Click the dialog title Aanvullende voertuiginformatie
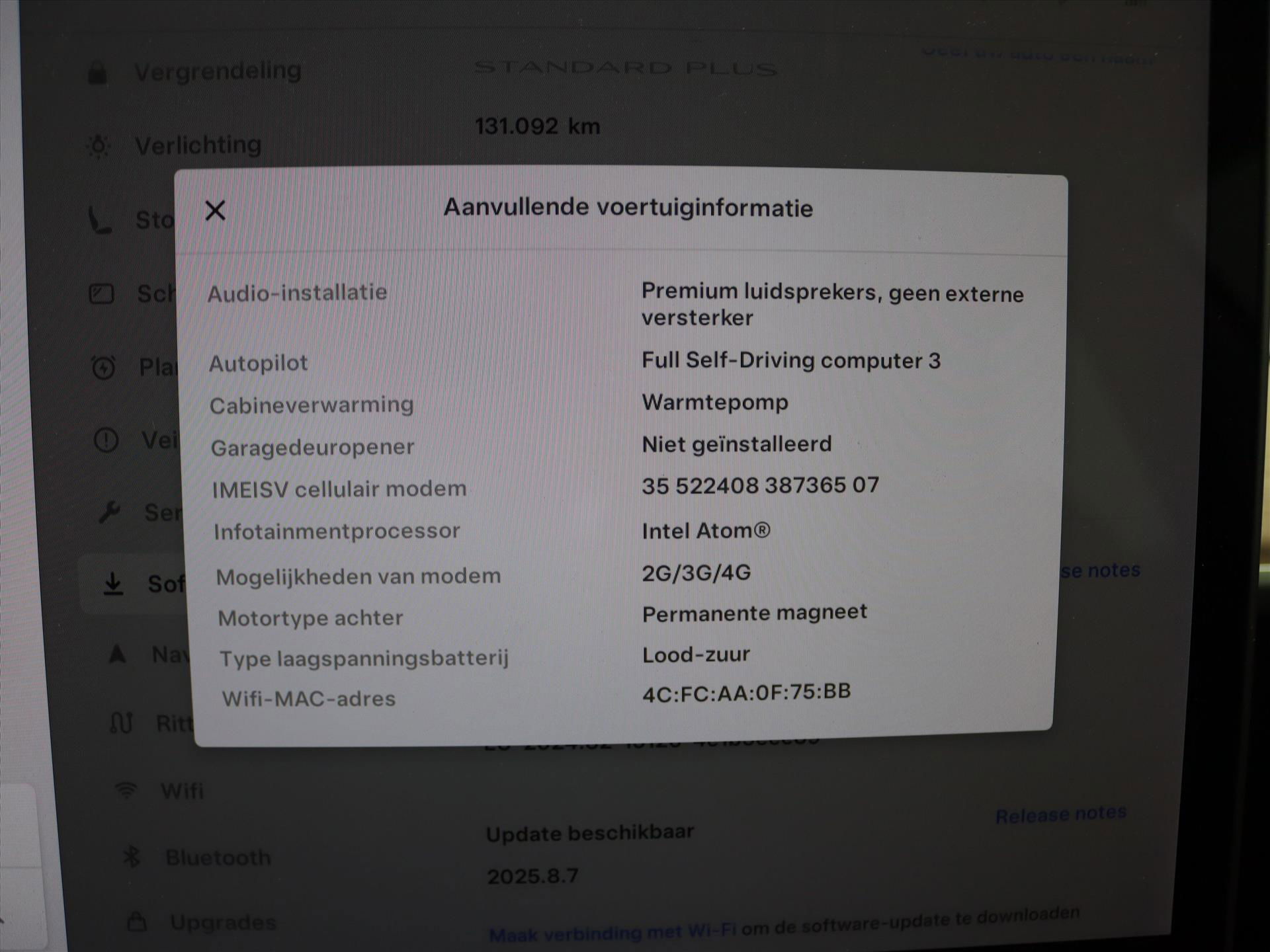Image resolution: width=1270 pixels, height=952 pixels. tap(628, 208)
